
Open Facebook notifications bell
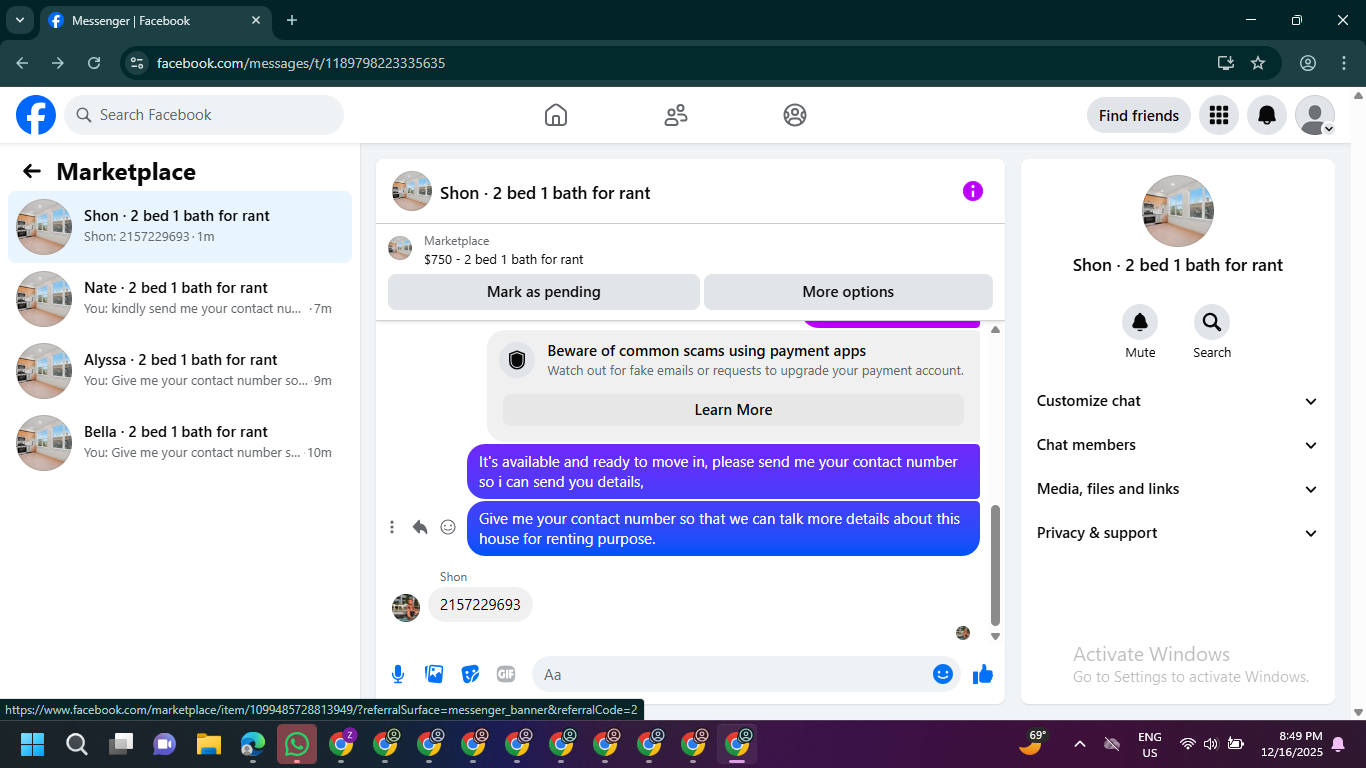coord(1267,115)
